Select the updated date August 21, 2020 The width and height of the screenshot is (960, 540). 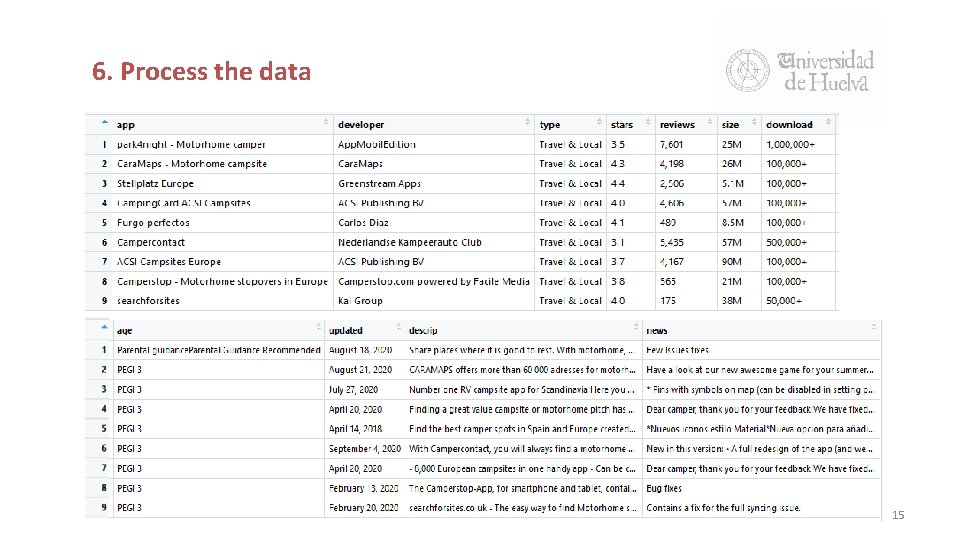coord(361,370)
